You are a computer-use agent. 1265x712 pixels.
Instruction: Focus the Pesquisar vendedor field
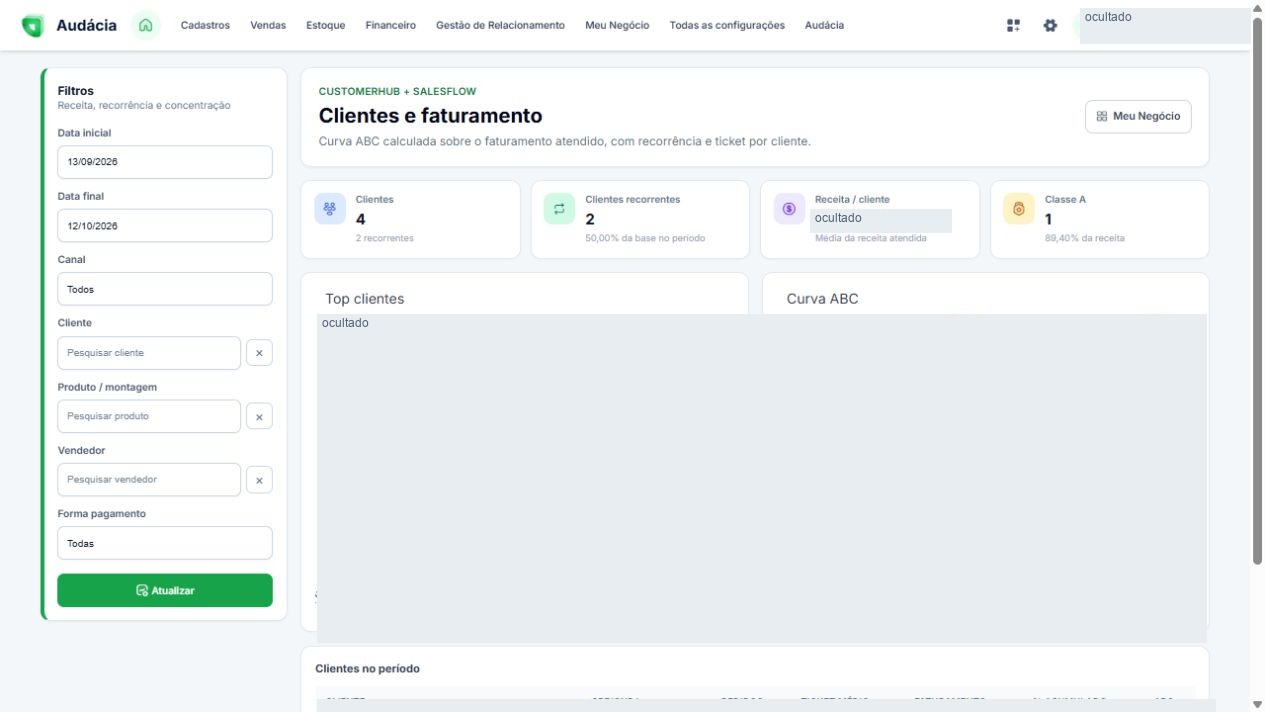(149, 480)
